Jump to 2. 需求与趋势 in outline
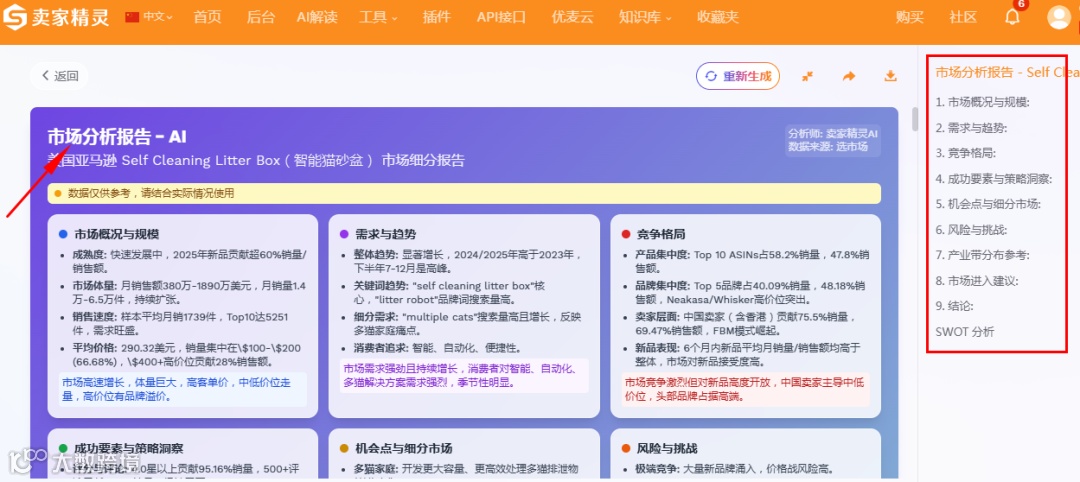 (x=971, y=127)
